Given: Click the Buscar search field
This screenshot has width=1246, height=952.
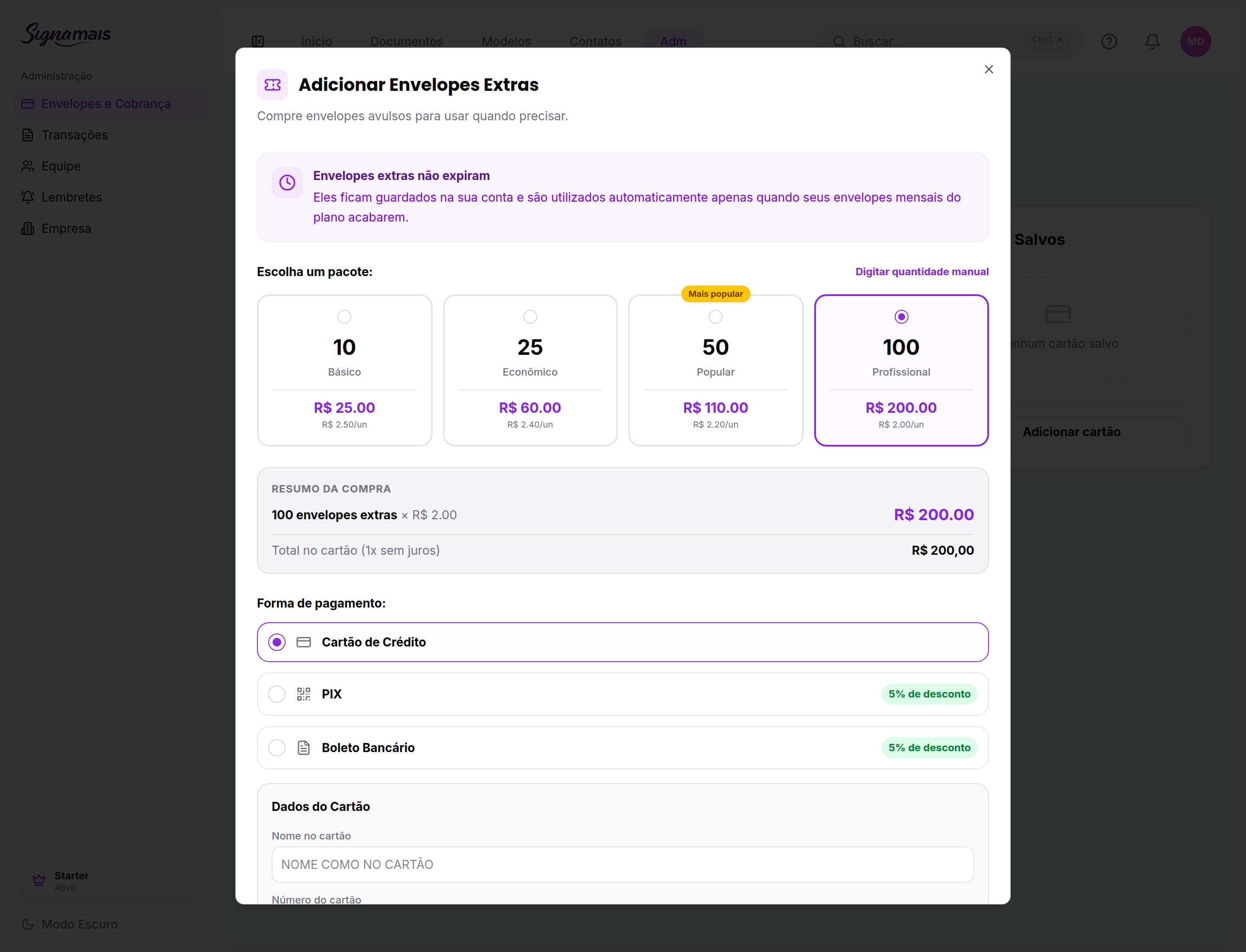Looking at the screenshot, I should click(x=950, y=42).
